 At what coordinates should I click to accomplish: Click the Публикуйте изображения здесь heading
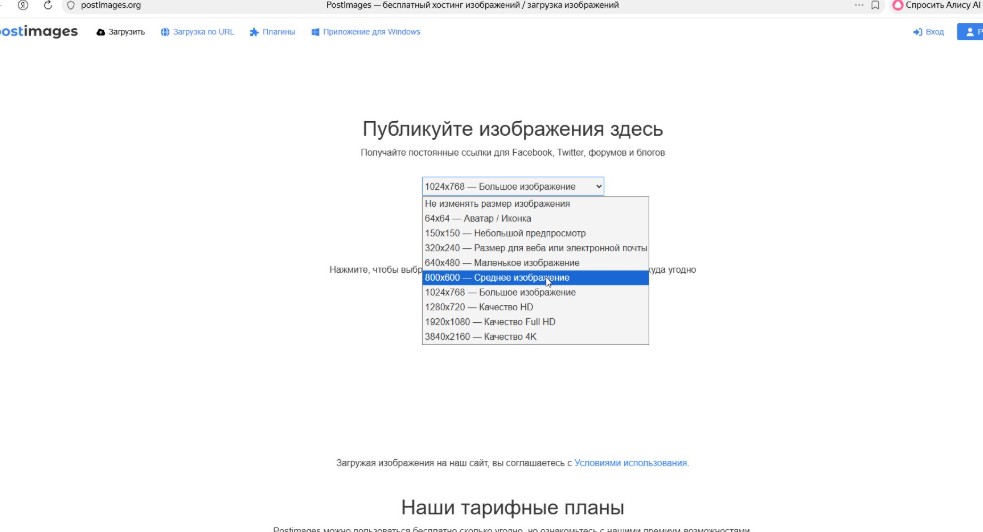point(513,129)
